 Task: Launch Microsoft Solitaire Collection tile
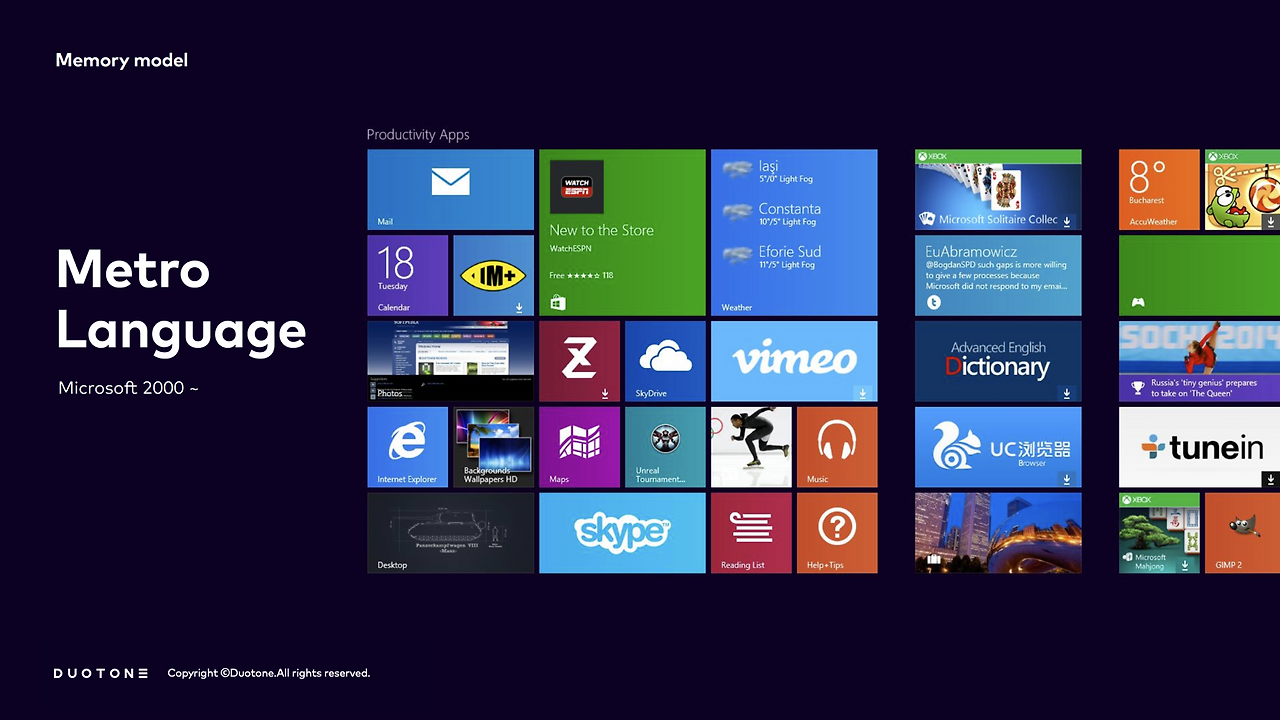click(998, 190)
